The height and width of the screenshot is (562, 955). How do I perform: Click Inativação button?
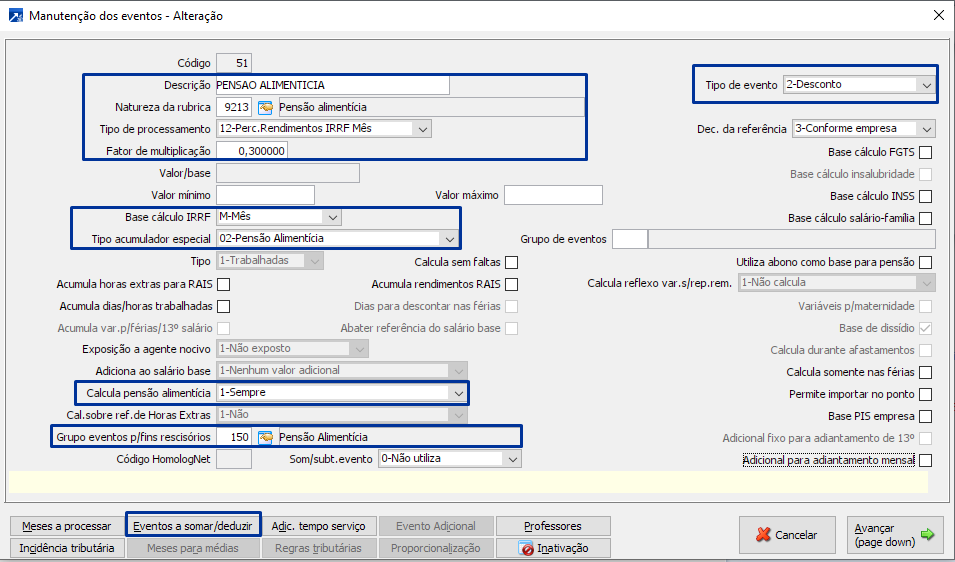tap(553, 548)
